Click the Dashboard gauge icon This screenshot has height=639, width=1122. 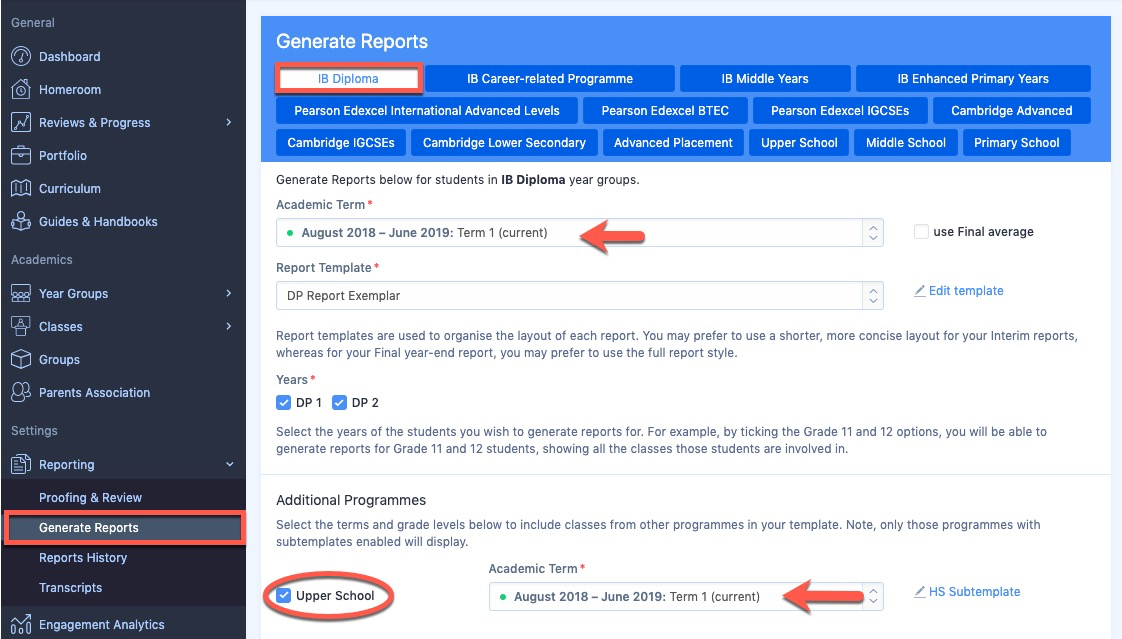(21, 56)
